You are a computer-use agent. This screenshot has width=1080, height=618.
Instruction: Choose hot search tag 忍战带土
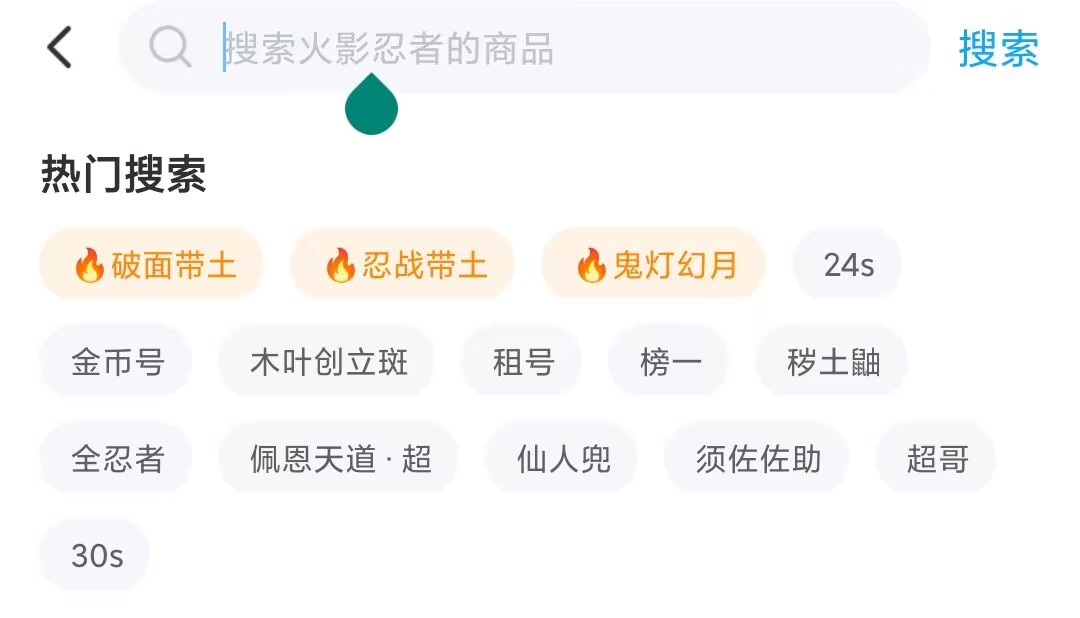[x=403, y=265]
